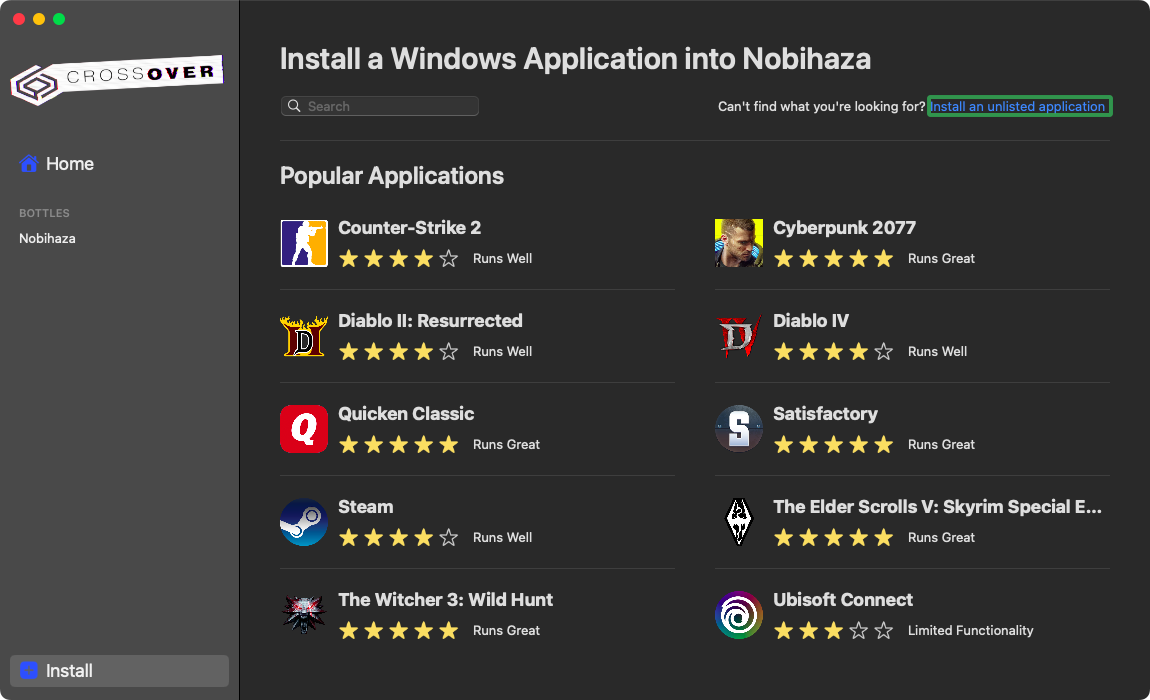This screenshot has height=700, width=1150.
Task: Choose the Satisfactory app icon
Action: tap(739, 429)
